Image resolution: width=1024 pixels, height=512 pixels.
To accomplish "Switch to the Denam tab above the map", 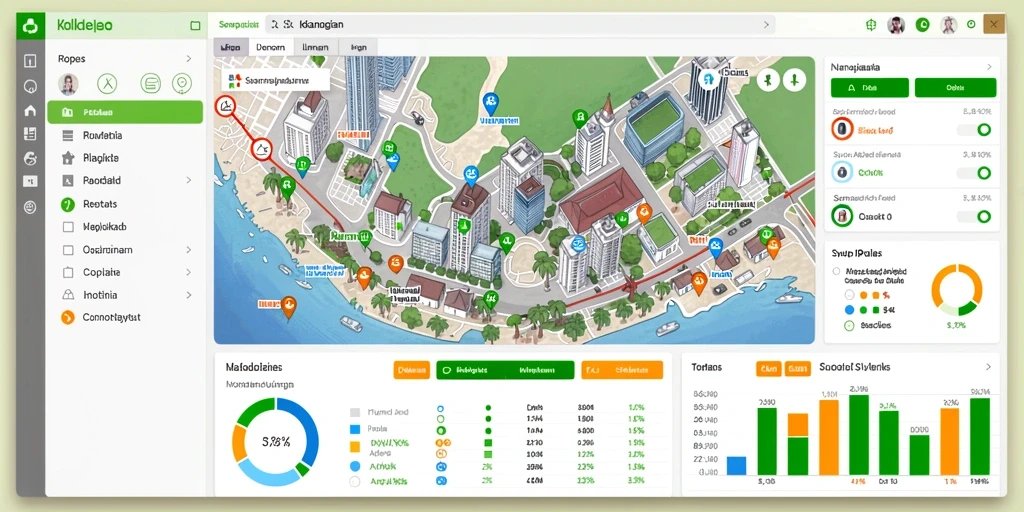I will [270, 47].
